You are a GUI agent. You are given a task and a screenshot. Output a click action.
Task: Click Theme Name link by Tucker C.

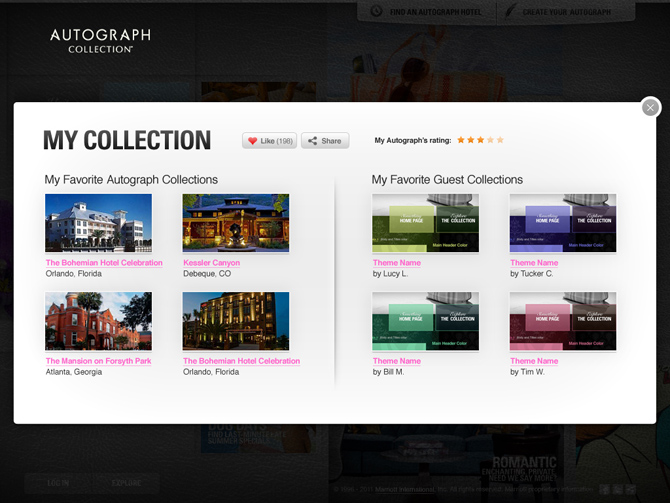534,263
